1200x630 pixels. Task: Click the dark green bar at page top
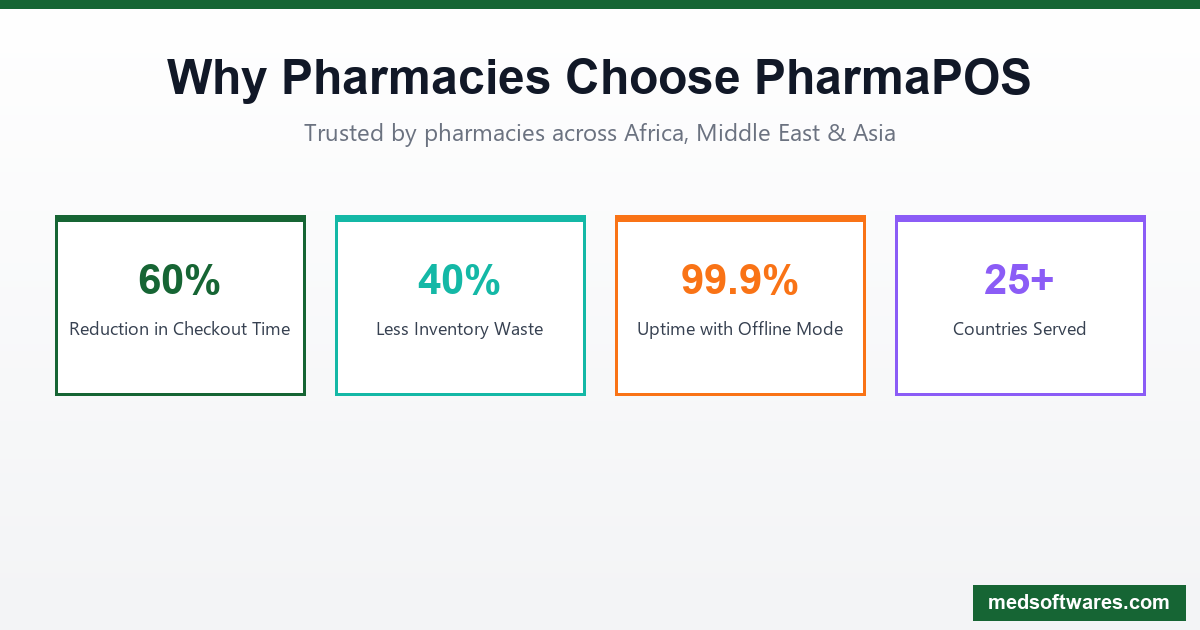[600, 4]
